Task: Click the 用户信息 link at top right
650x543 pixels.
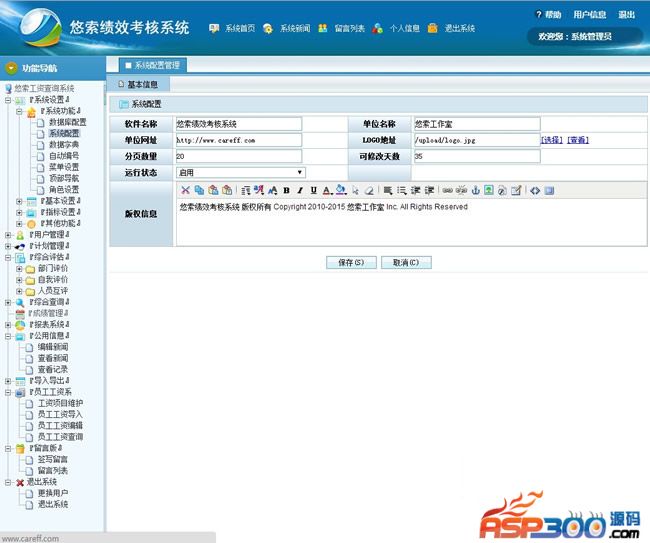Action: (x=589, y=15)
